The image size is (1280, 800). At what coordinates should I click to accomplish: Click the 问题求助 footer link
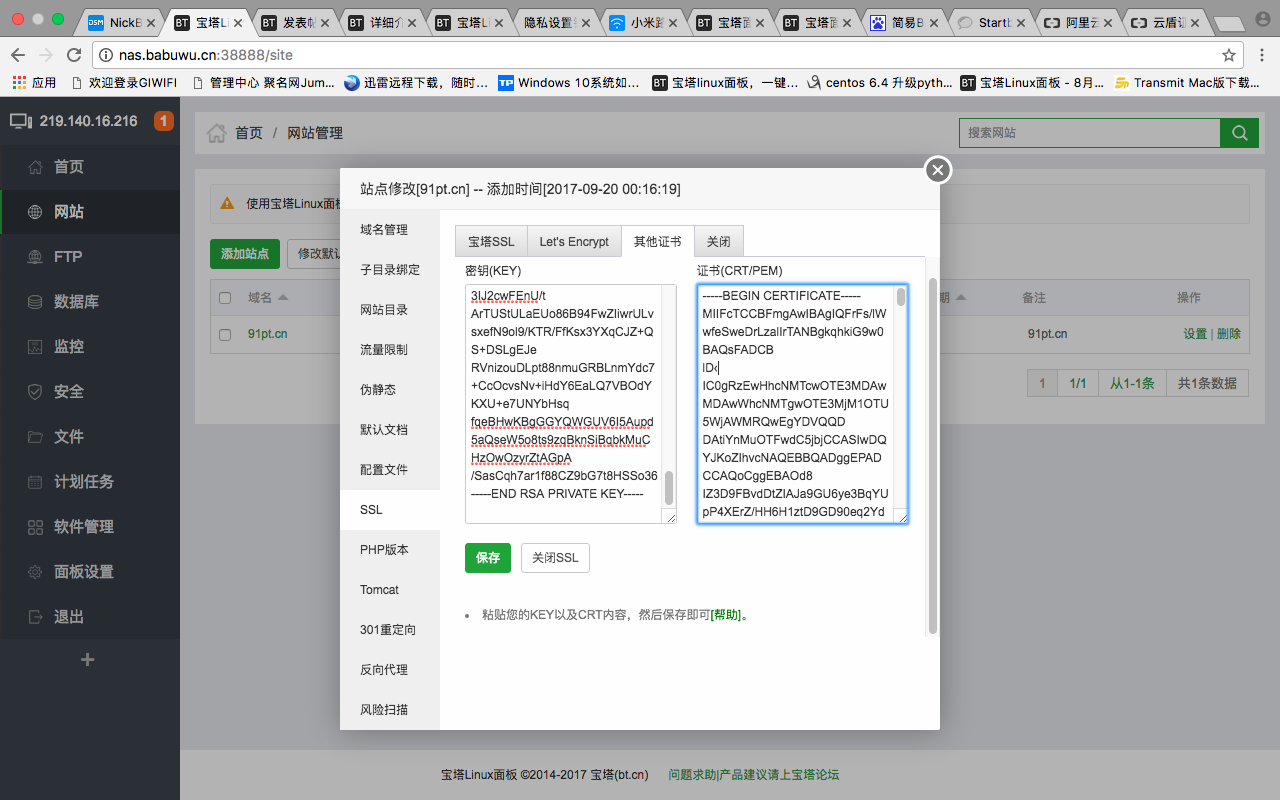point(692,775)
